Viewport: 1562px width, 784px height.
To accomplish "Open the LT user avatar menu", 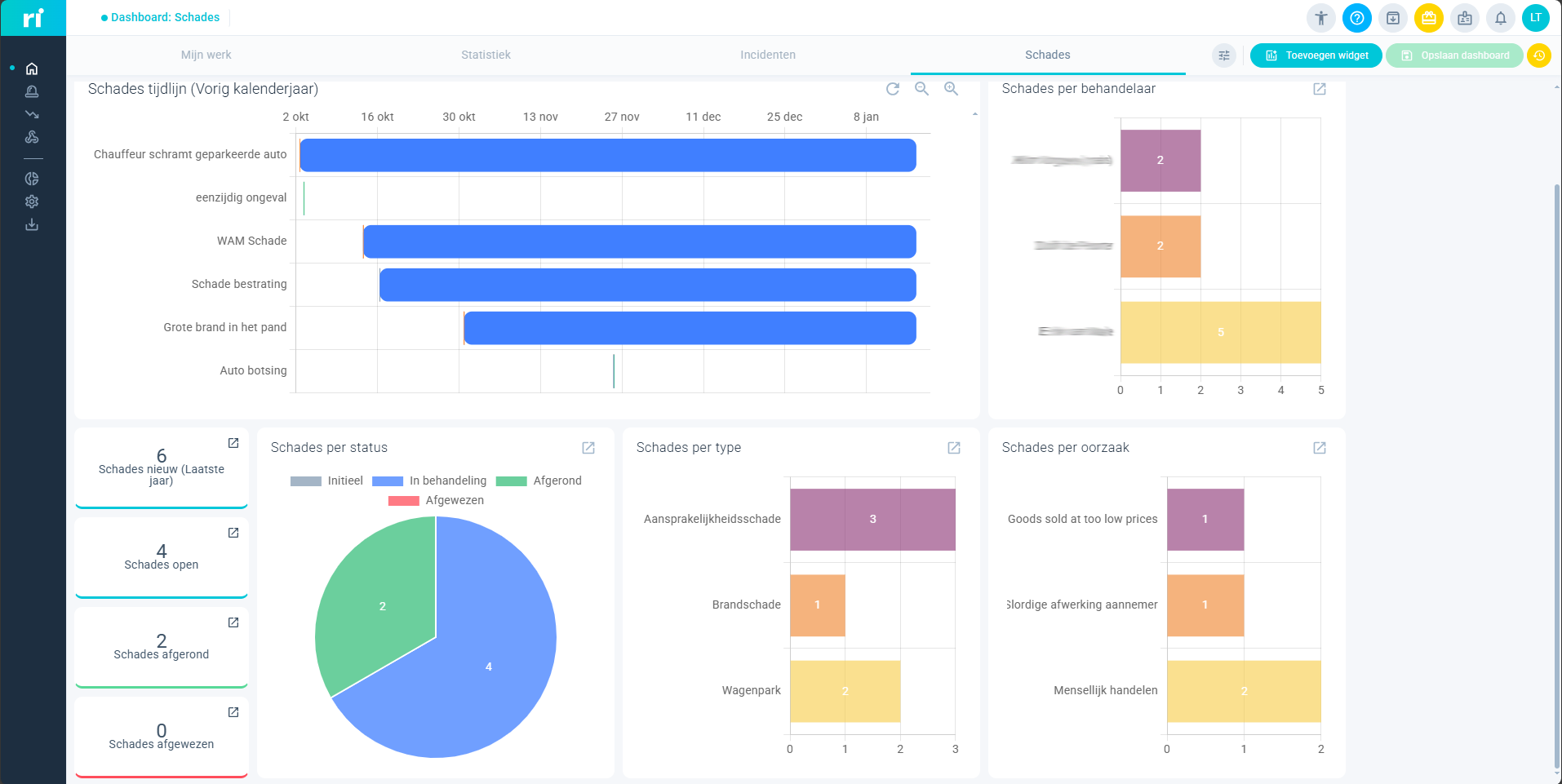I will click(x=1536, y=18).
